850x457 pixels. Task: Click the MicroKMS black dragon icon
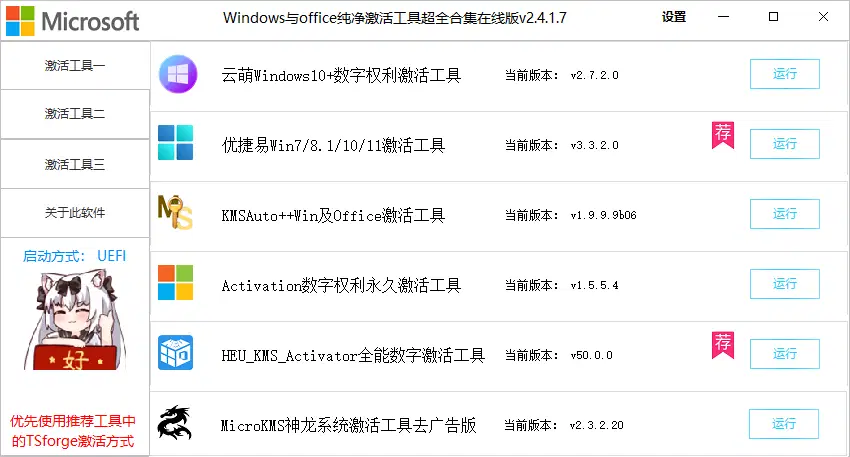[175, 422]
